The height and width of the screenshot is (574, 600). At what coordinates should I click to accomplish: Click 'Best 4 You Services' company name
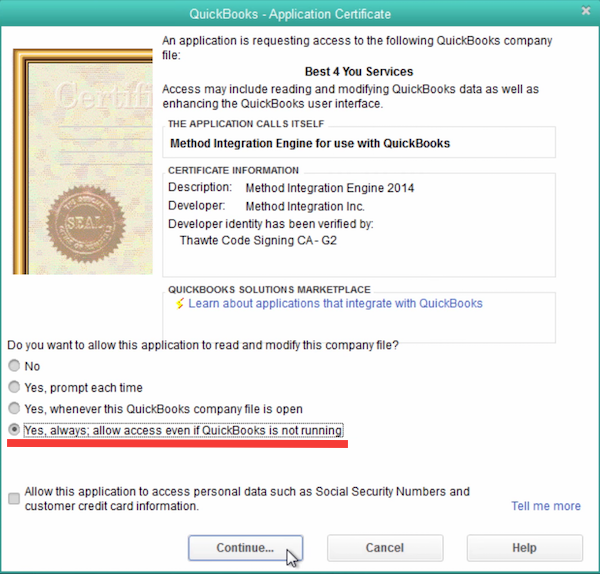click(359, 72)
